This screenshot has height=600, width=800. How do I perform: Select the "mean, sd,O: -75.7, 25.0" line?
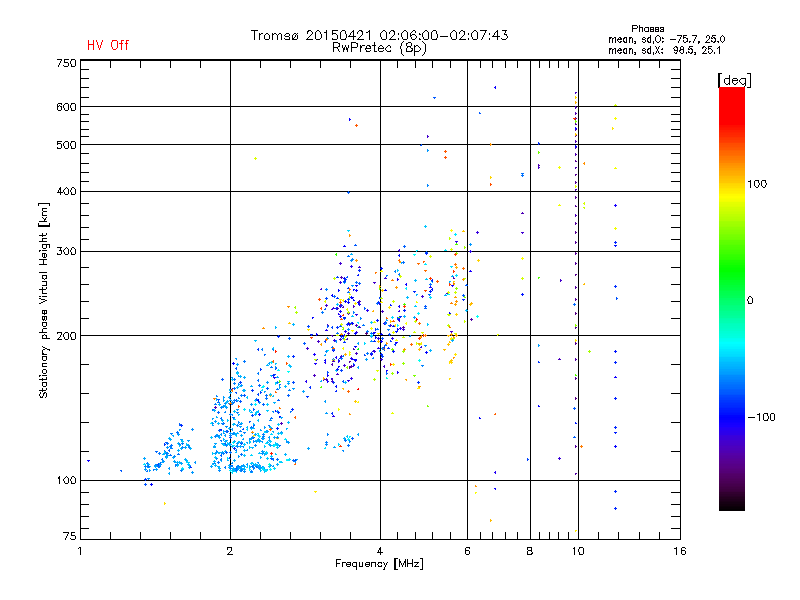[666, 39]
